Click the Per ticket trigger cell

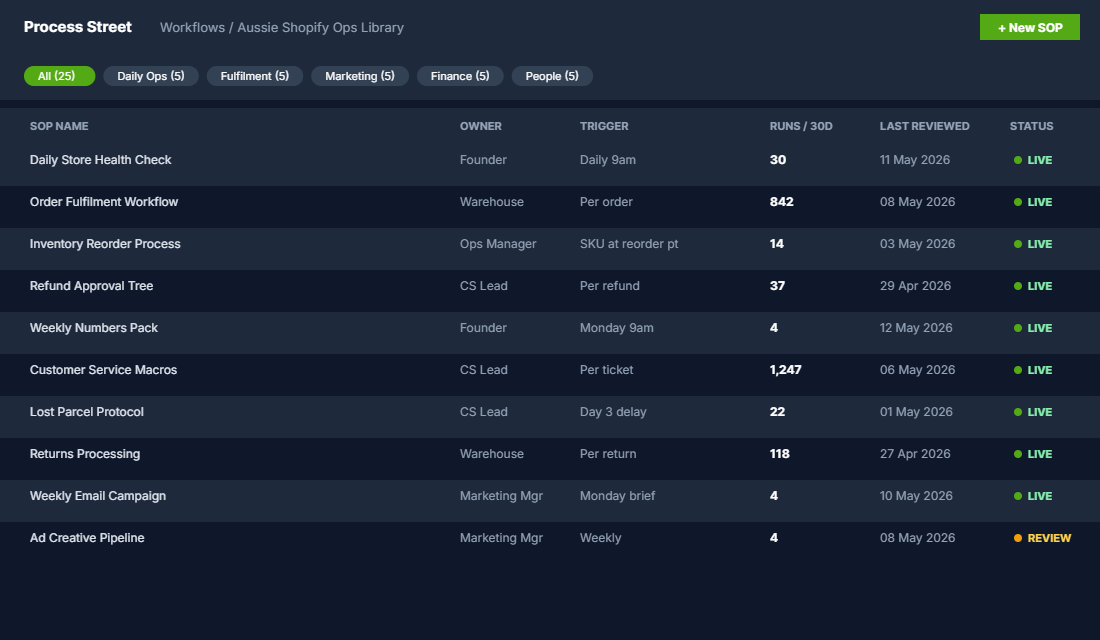point(606,370)
